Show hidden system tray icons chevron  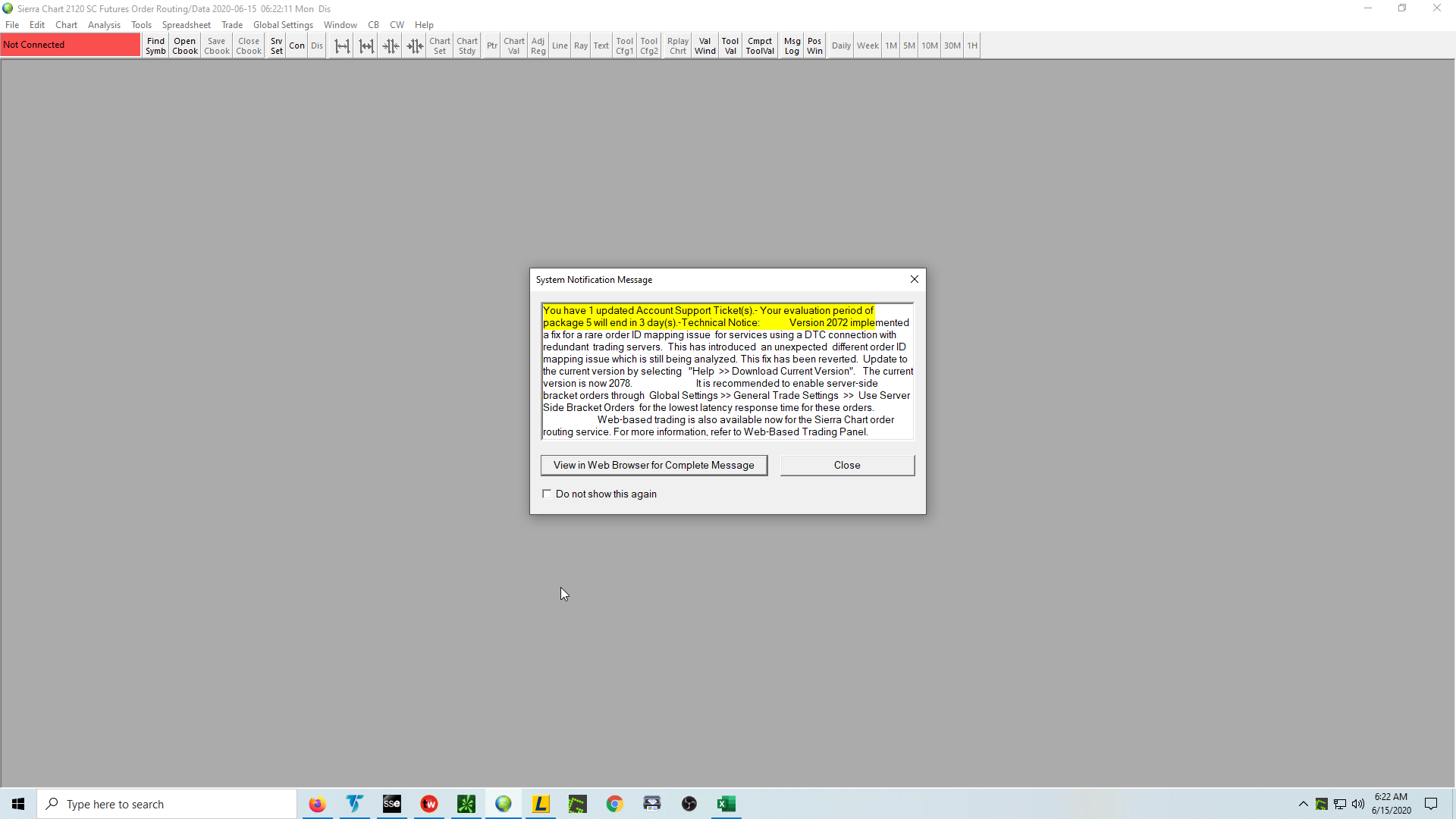pos(1303,804)
